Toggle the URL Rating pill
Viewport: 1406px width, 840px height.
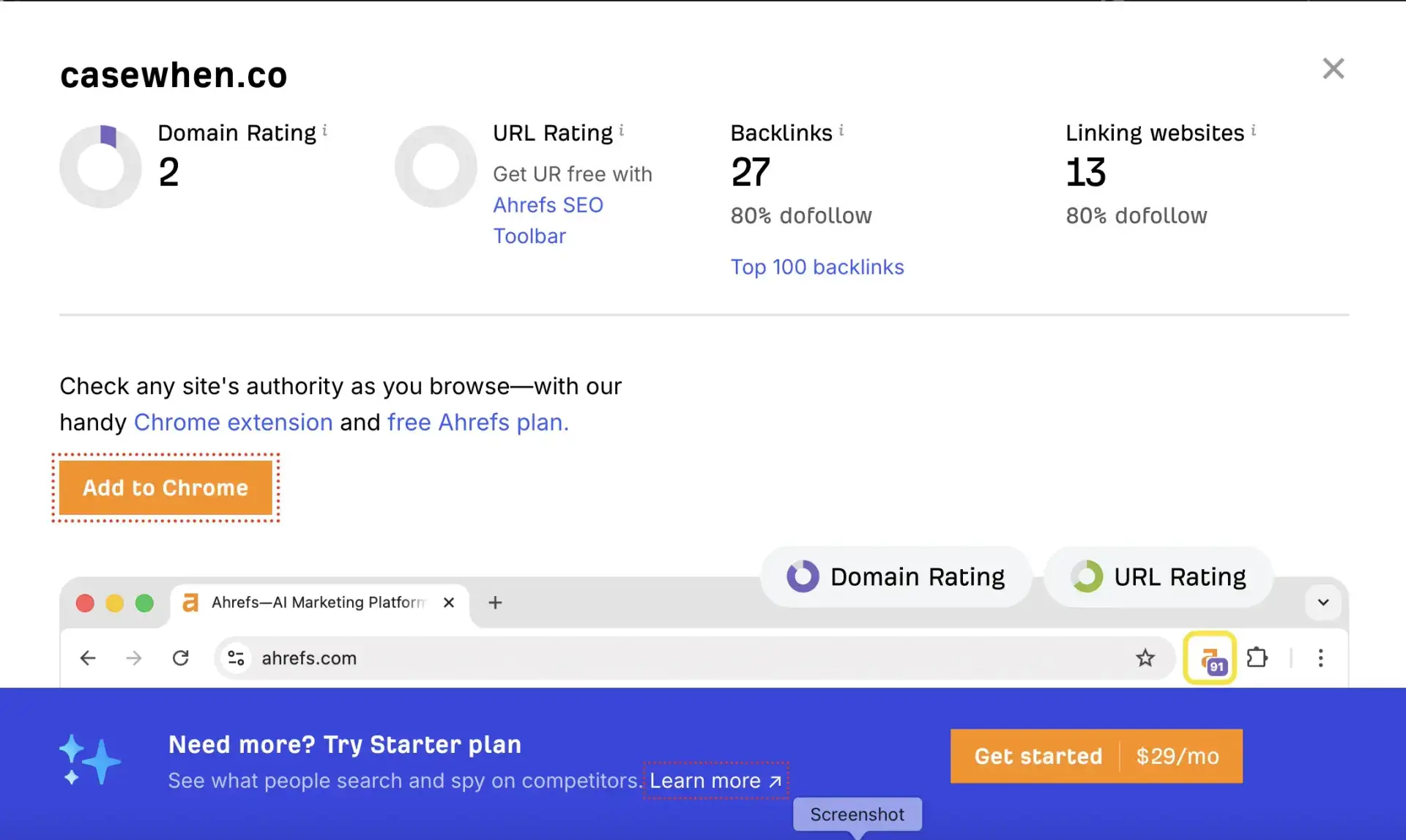(1159, 576)
